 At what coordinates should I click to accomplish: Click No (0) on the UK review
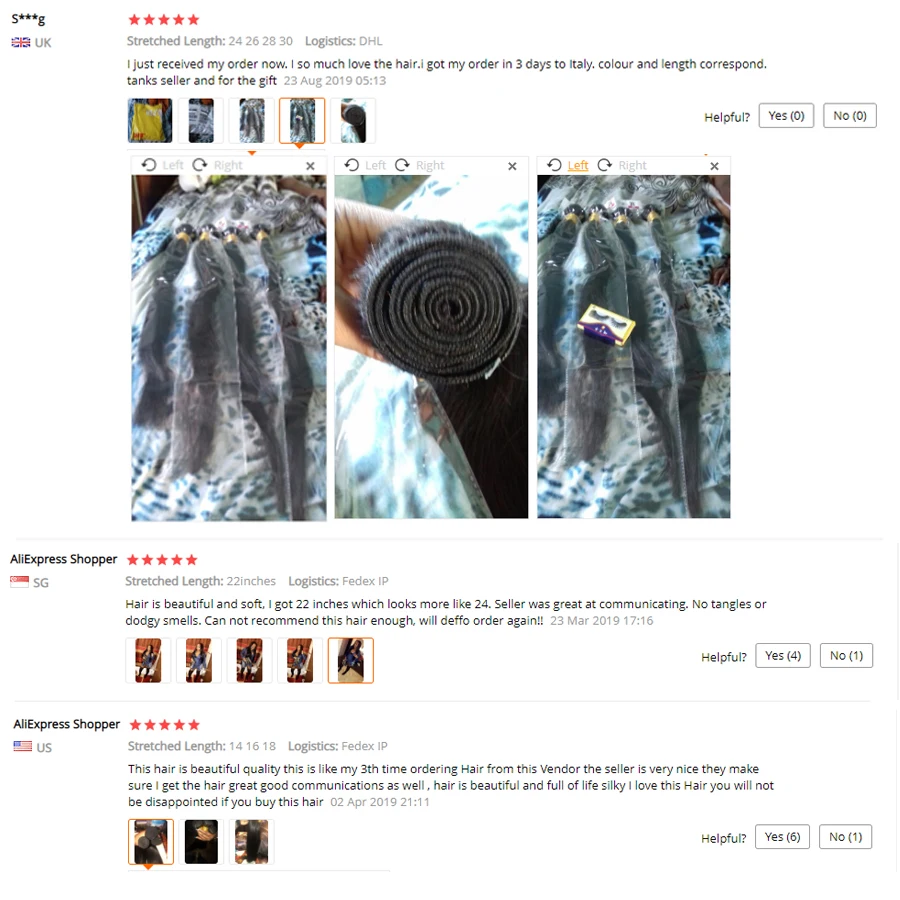point(849,116)
